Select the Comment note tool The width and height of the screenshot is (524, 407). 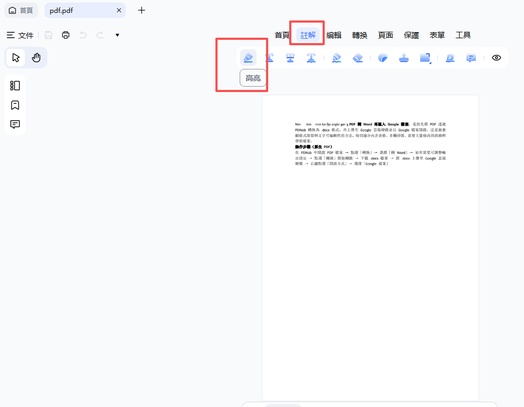[x=471, y=58]
